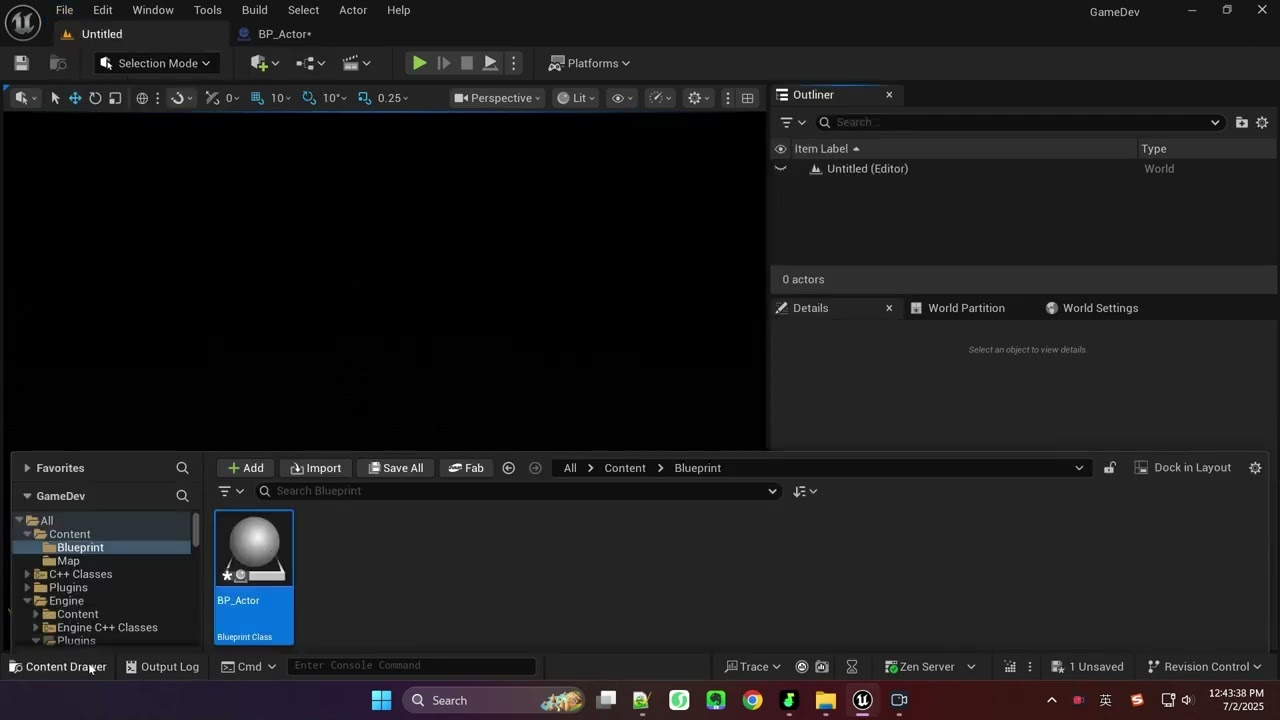
Task: Open the Revision Control dropdown
Action: click(x=1204, y=667)
